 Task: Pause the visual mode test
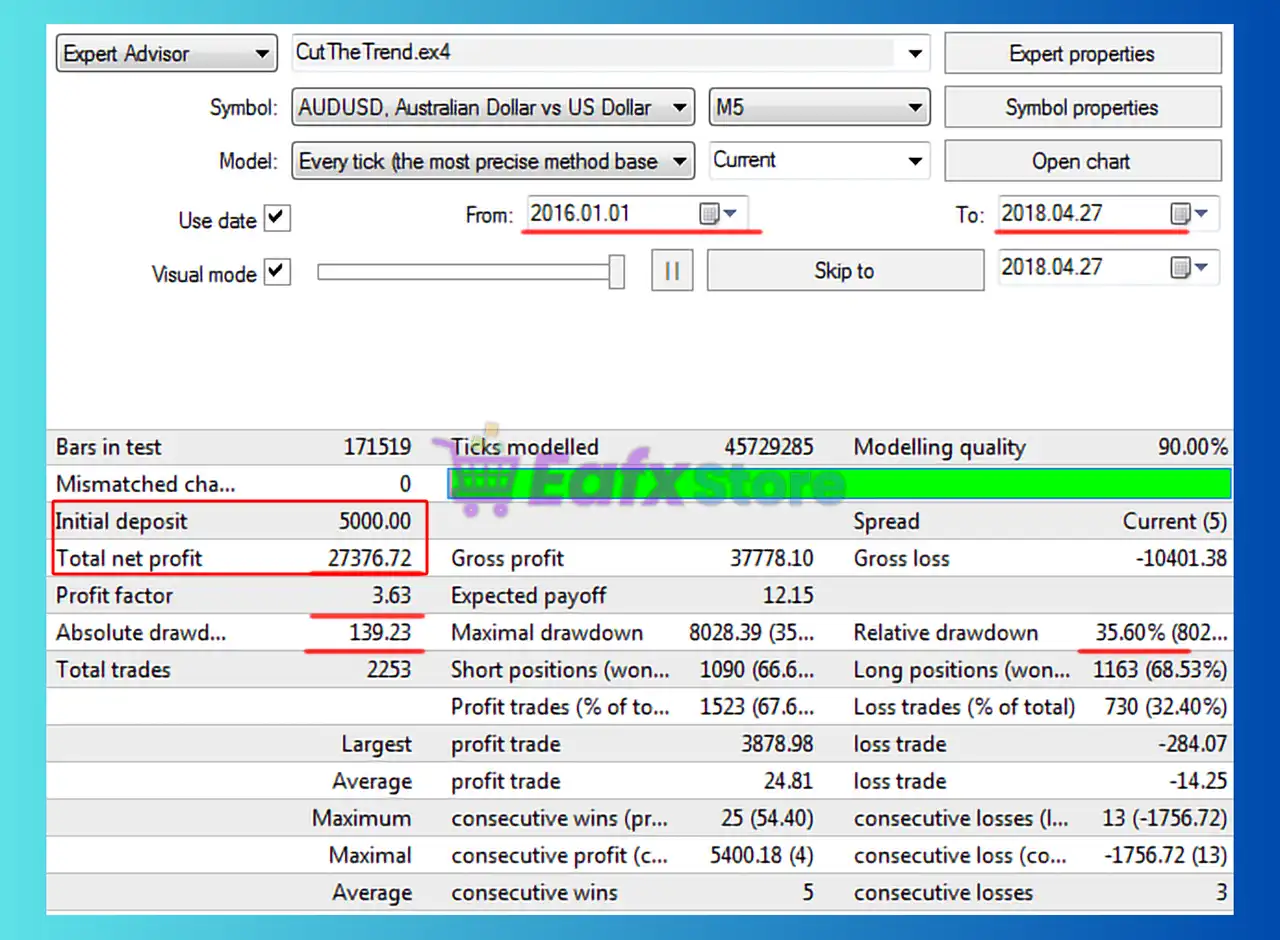tap(672, 271)
